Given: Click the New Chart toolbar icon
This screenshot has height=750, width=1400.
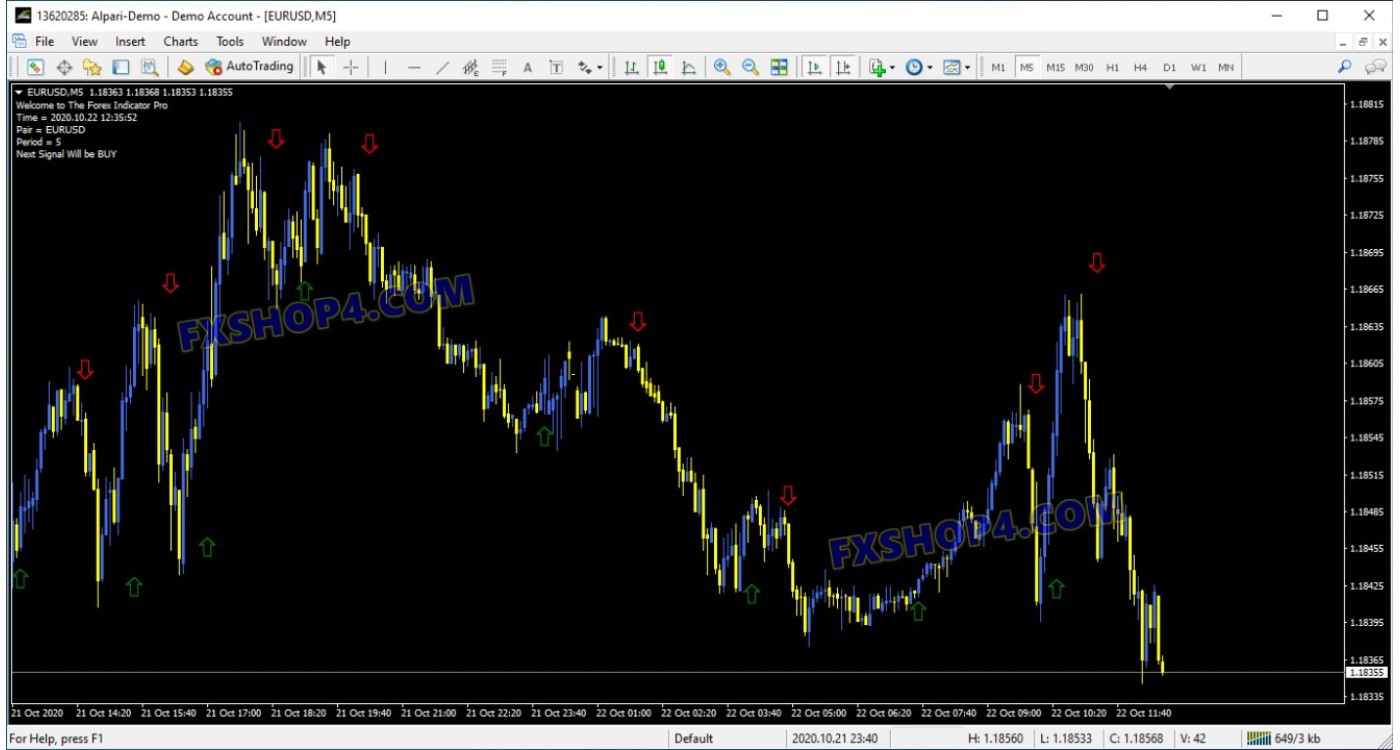Looking at the screenshot, I should [35, 67].
